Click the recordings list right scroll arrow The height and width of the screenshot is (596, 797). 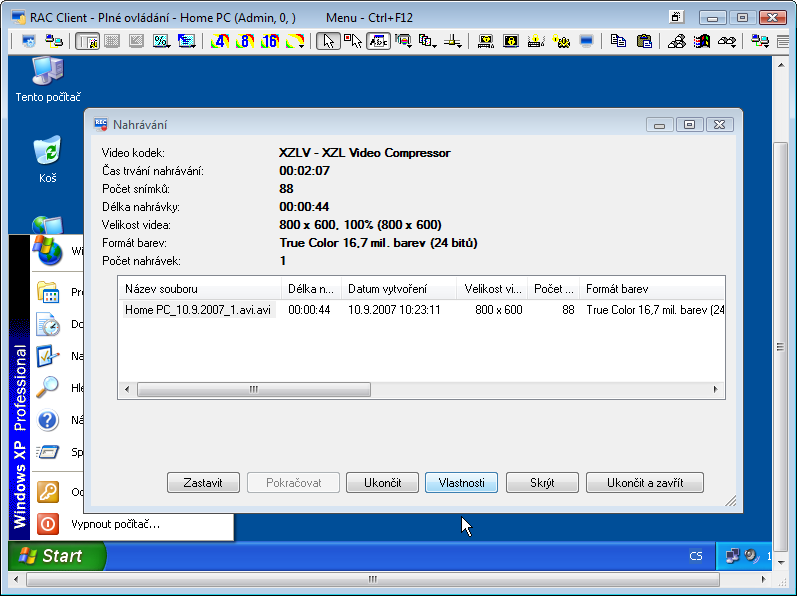[716, 389]
